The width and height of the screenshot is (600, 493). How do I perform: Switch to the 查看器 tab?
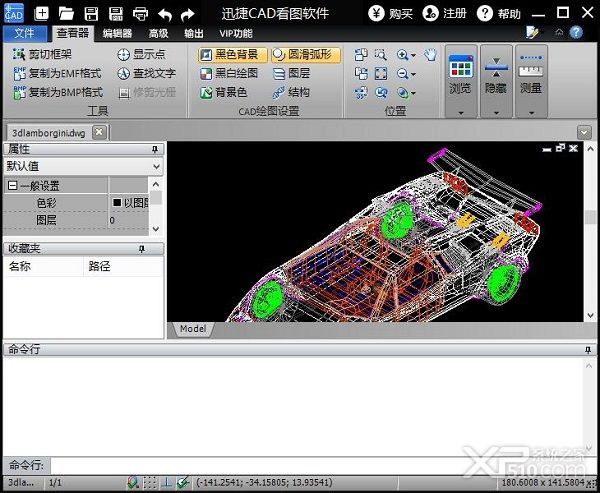[73, 33]
